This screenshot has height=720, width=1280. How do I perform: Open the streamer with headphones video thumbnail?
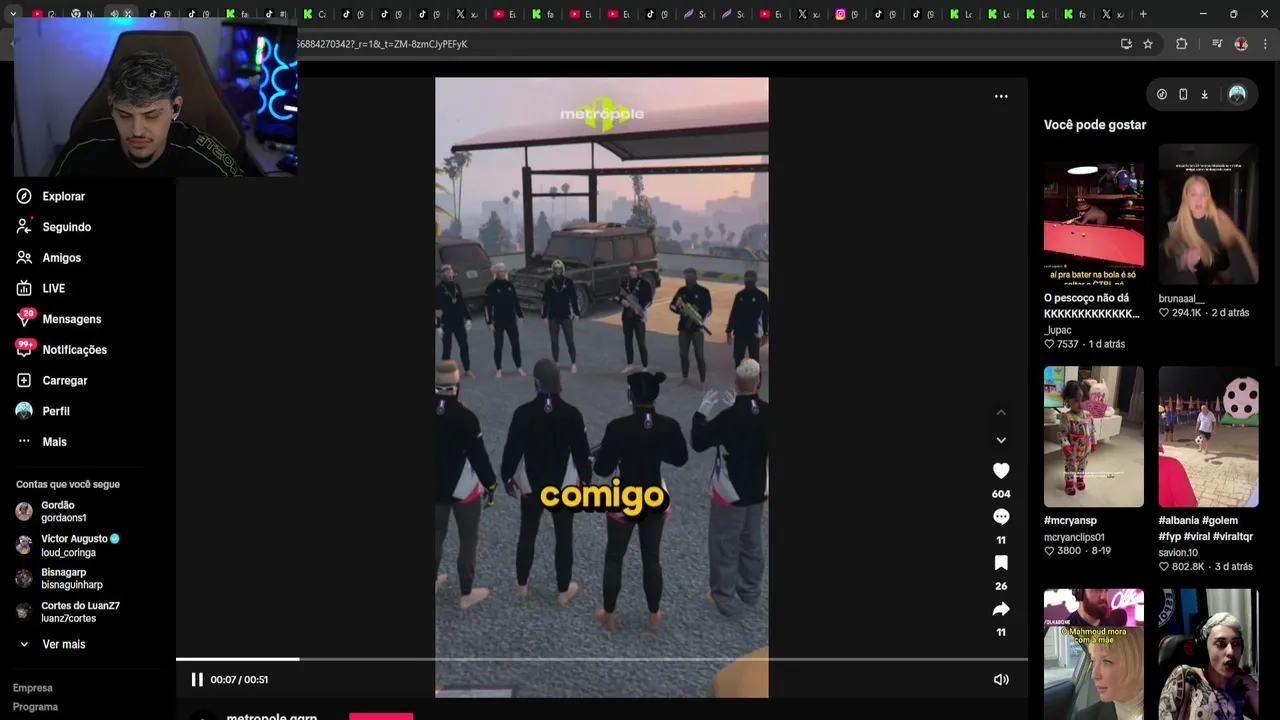click(x=1208, y=654)
